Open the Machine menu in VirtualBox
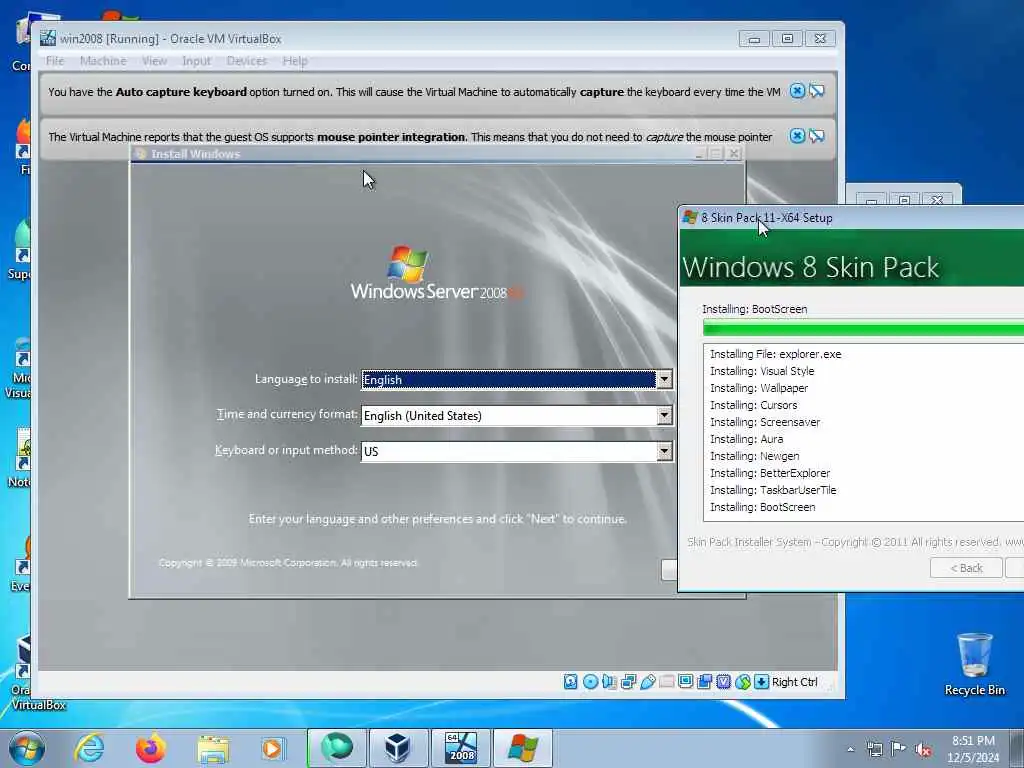The width and height of the screenshot is (1024, 768). tap(103, 61)
